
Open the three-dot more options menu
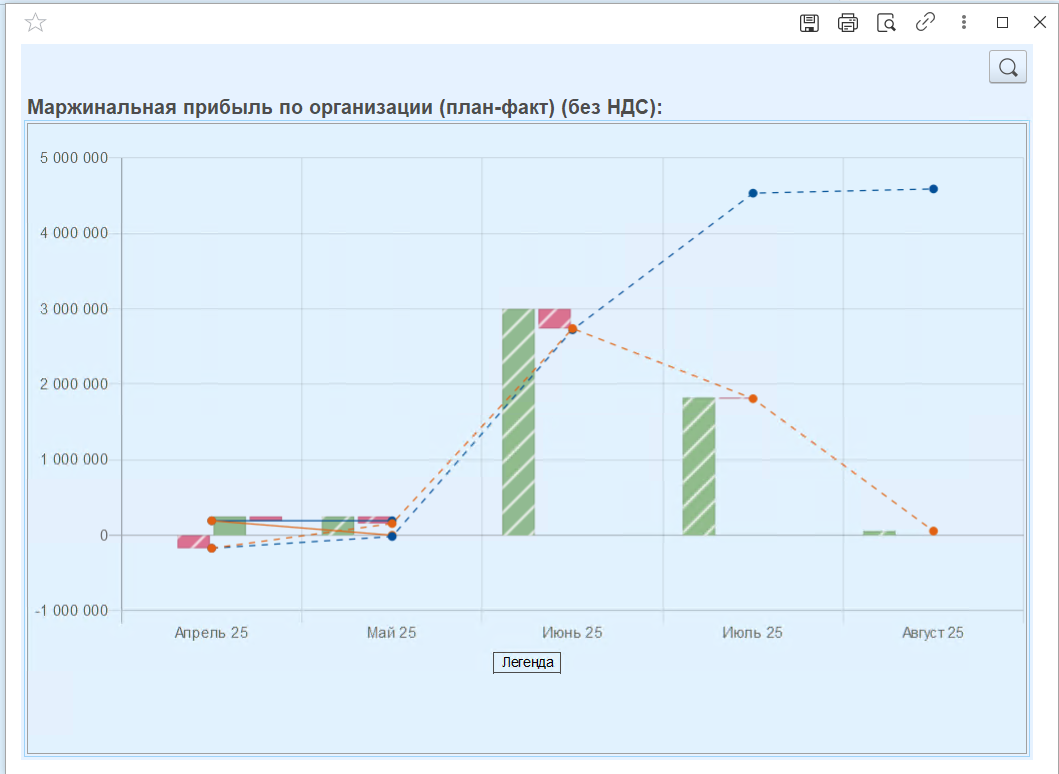pos(964,22)
